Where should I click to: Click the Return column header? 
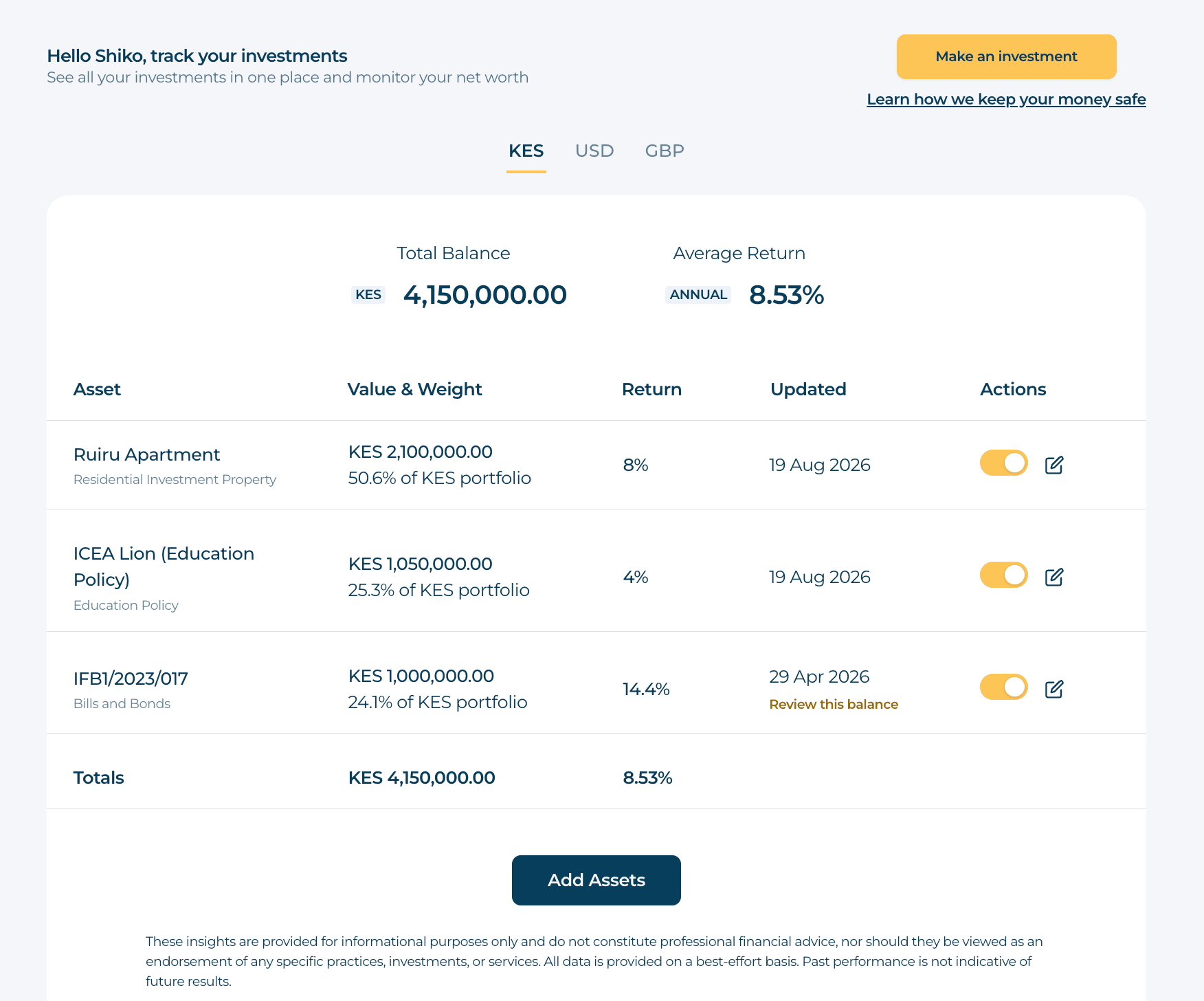point(651,390)
